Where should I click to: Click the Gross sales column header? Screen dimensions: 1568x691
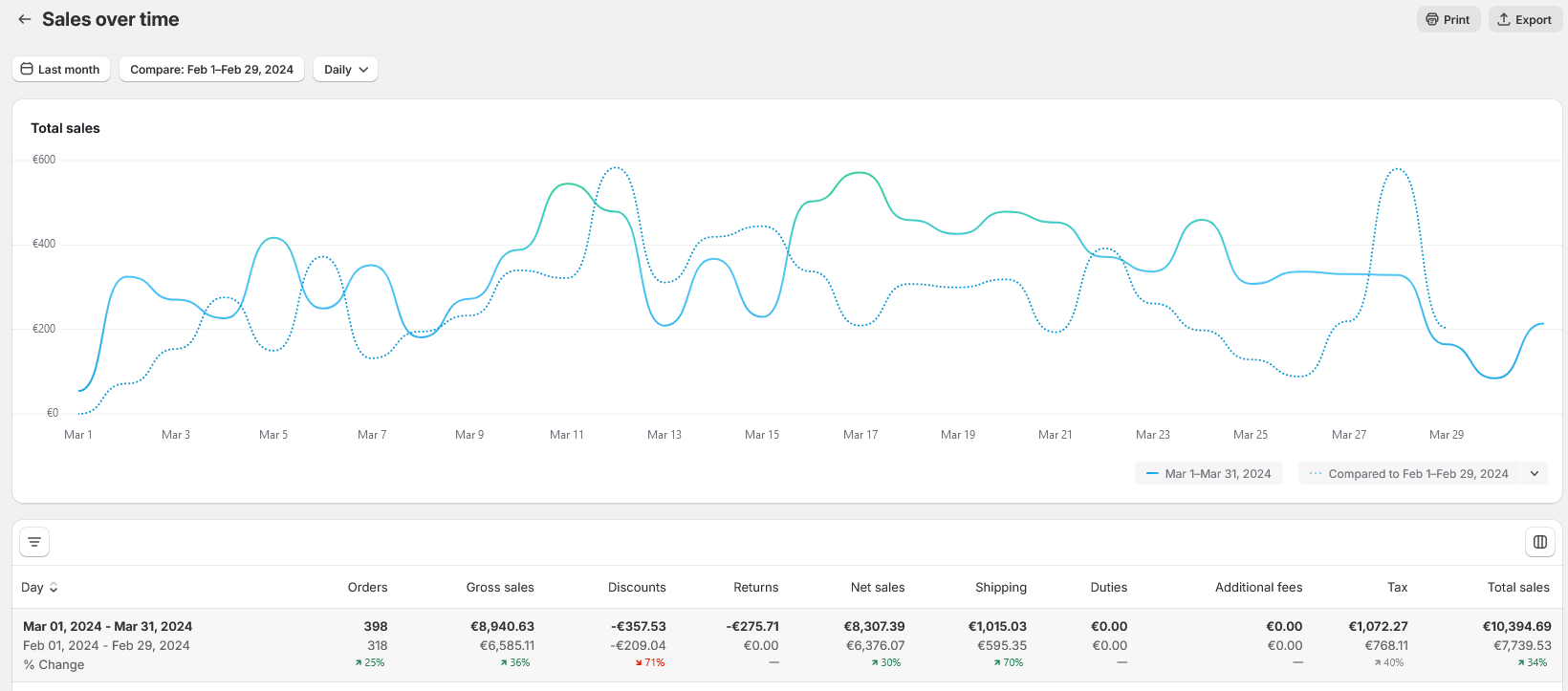(500, 588)
